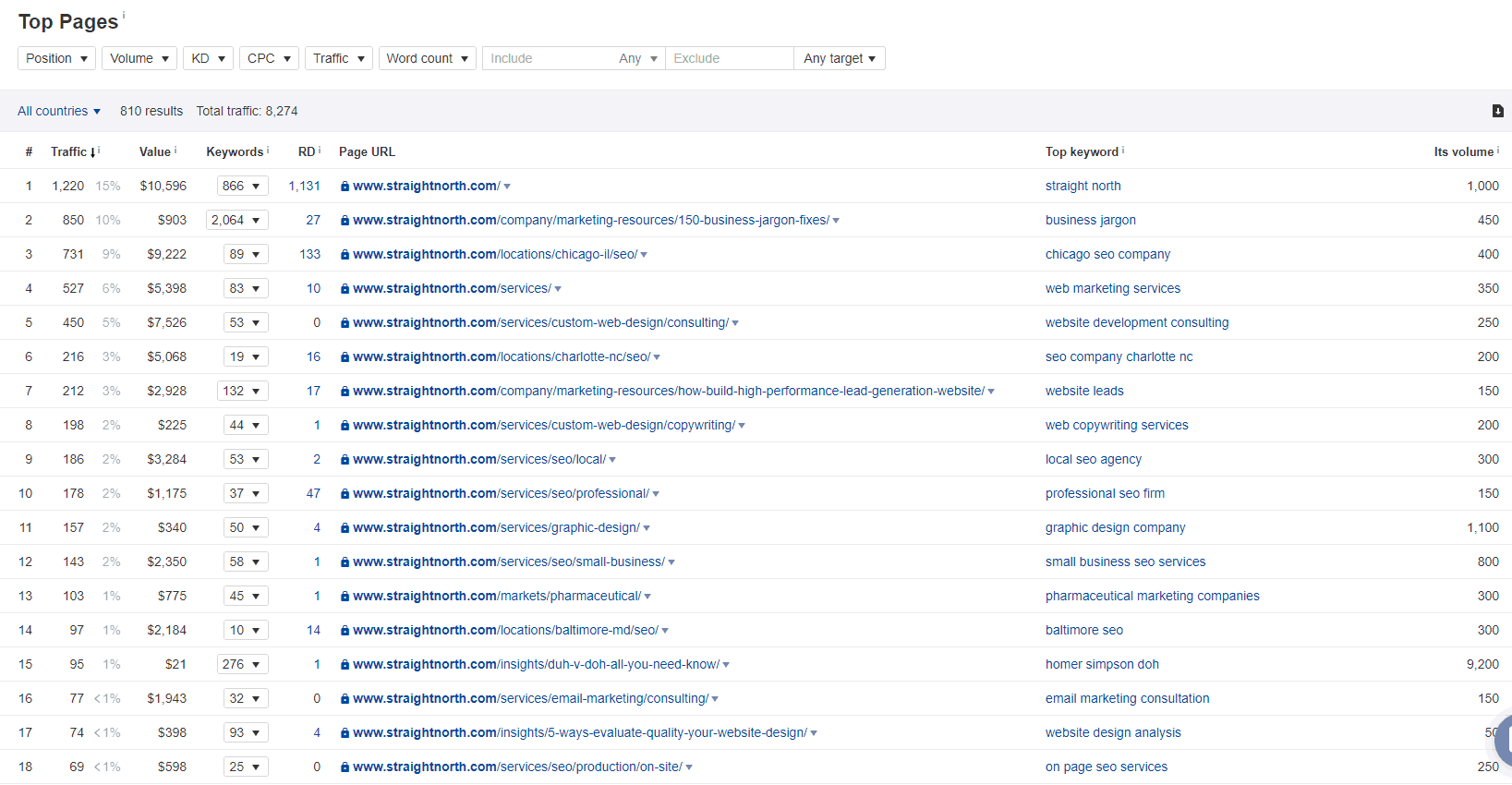Image resolution: width=1512 pixels, height=785 pixels.
Task: Click the Exclude input field
Action: (x=729, y=58)
